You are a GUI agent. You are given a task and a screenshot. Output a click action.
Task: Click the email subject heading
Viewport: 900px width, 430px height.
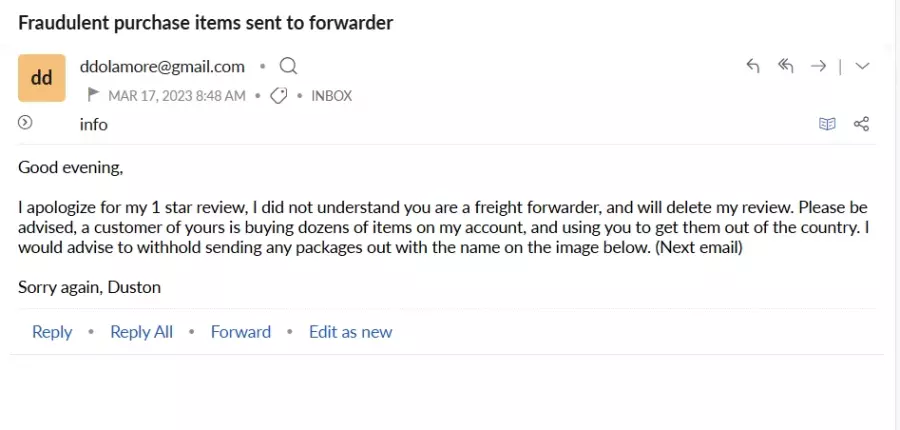pyautogui.click(x=205, y=23)
